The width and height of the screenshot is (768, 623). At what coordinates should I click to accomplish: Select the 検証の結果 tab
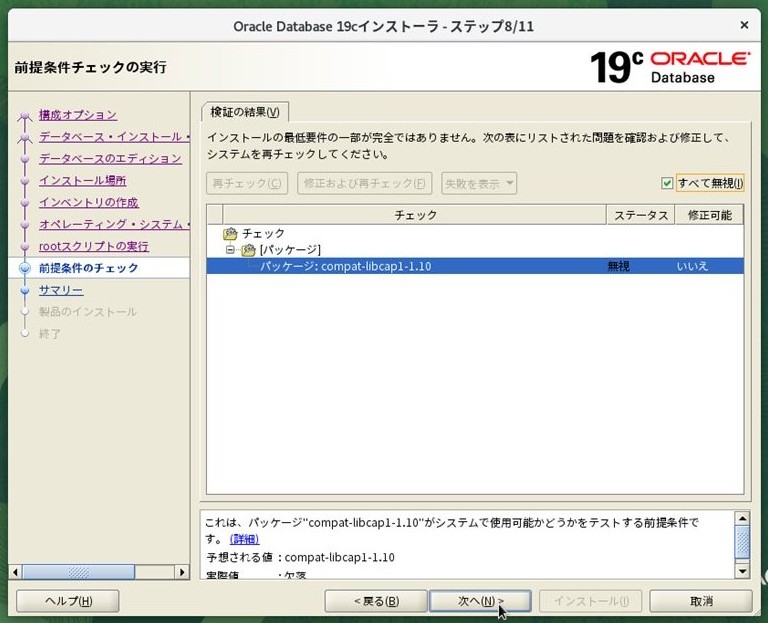pyautogui.click(x=245, y=112)
